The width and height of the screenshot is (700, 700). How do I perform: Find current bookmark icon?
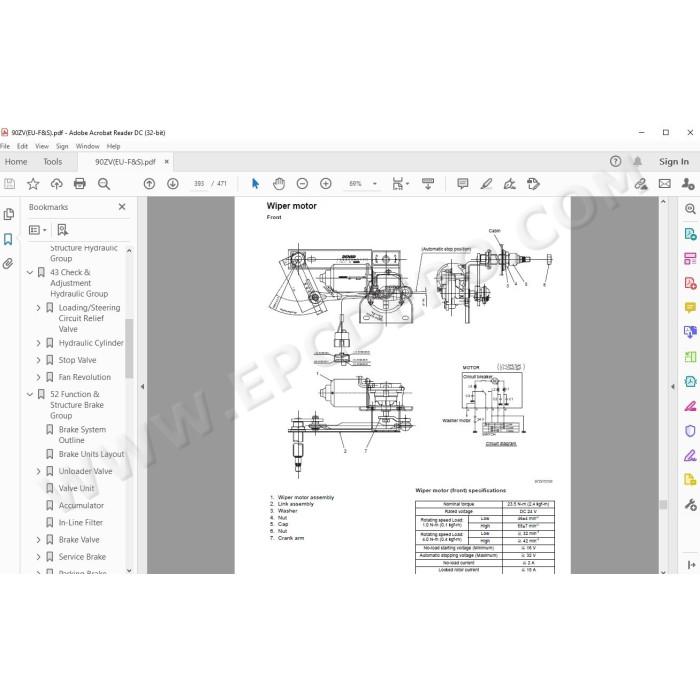pos(62,230)
